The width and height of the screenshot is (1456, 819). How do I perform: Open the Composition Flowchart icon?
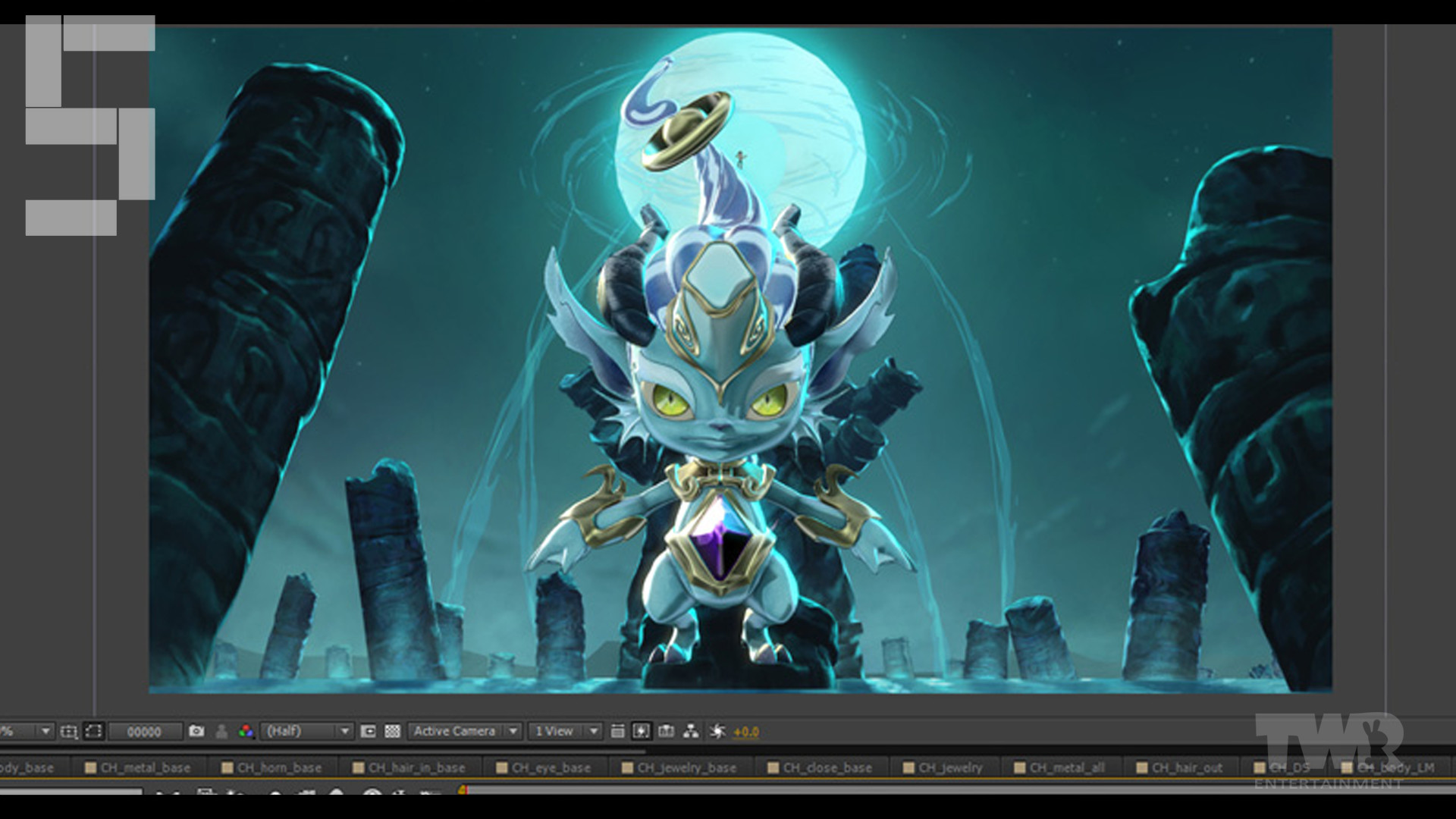(x=692, y=732)
